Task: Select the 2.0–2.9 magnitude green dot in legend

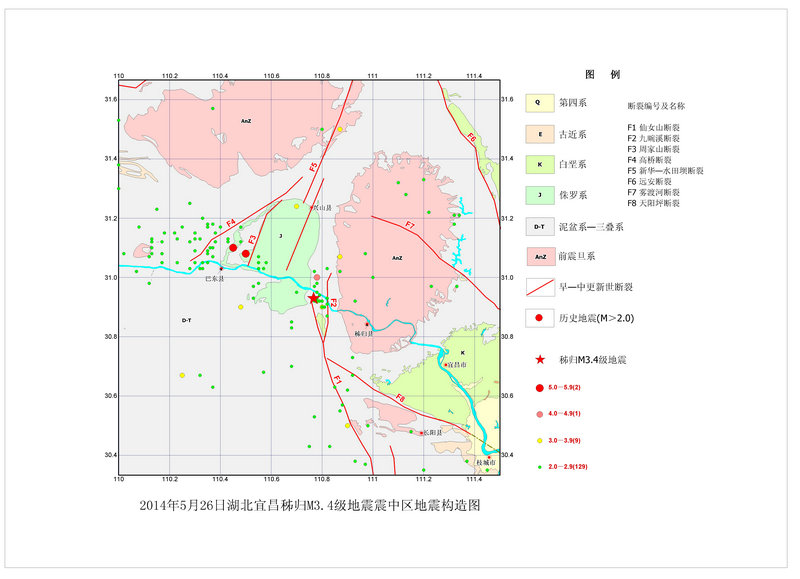Action: (x=540, y=467)
